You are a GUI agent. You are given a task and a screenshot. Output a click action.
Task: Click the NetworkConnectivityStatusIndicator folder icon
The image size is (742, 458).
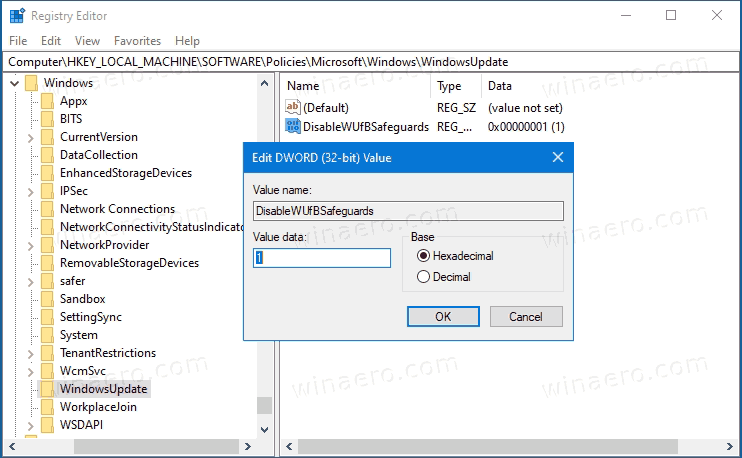click(x=47, y=227)
